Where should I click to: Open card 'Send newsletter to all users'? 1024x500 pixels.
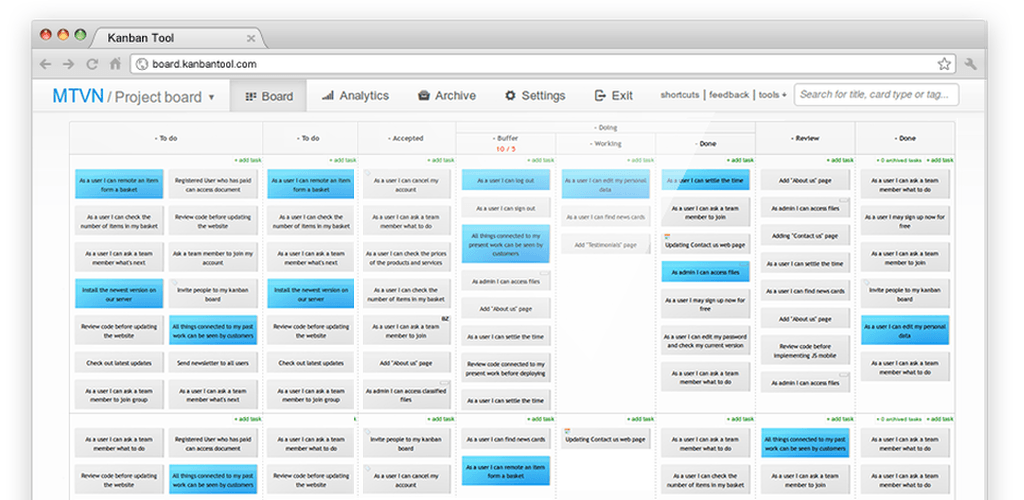[213, 363]
